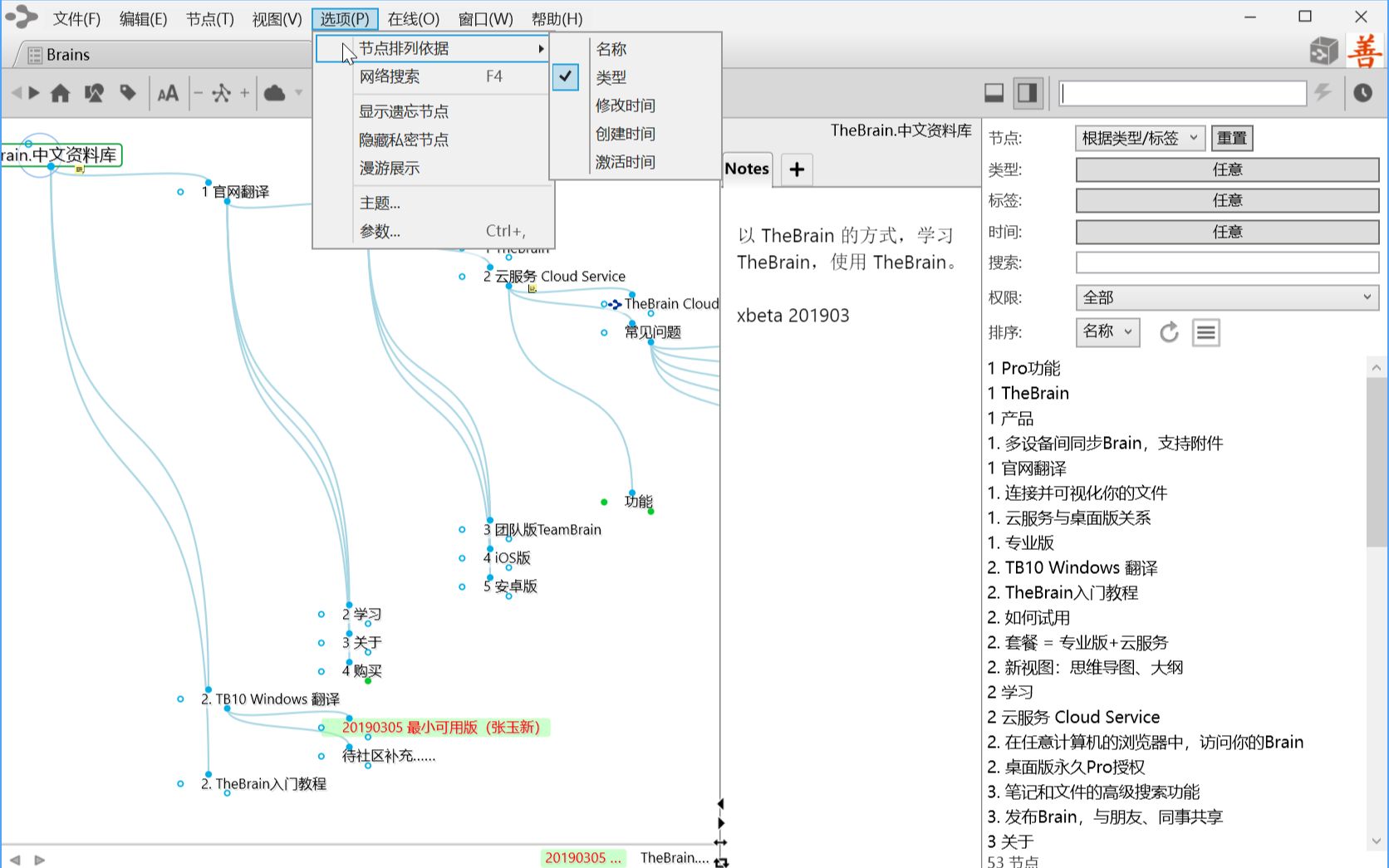Viewport: 1389px width, 868px height.
Task: Open 参数... preferences from options menu
Action: click(x=432, y=231)
